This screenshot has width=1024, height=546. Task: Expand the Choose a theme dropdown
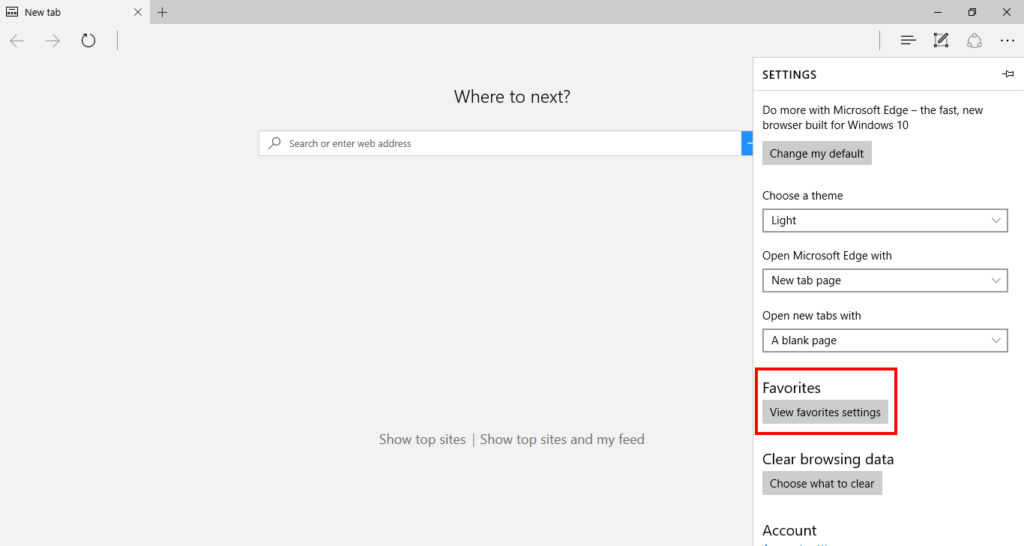click(884, 221)
